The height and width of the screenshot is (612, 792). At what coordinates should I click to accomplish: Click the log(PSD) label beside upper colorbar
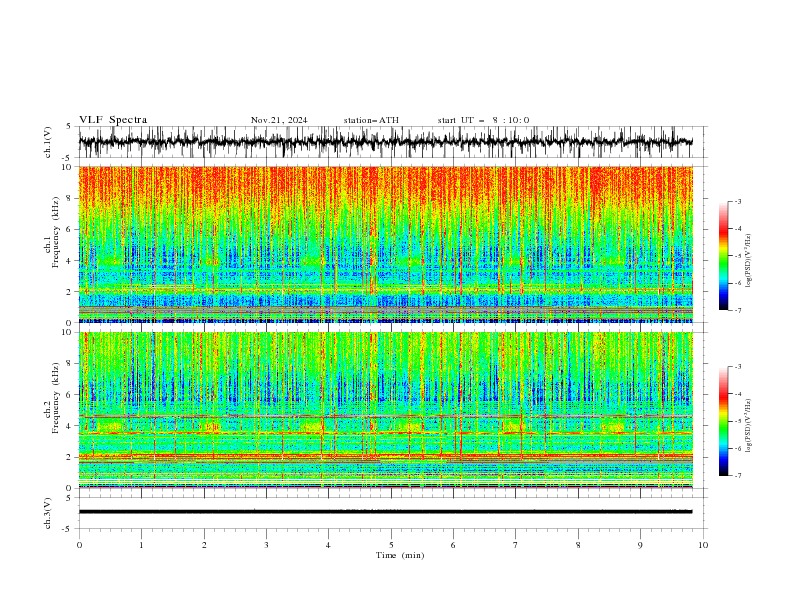tap(748, 261)
